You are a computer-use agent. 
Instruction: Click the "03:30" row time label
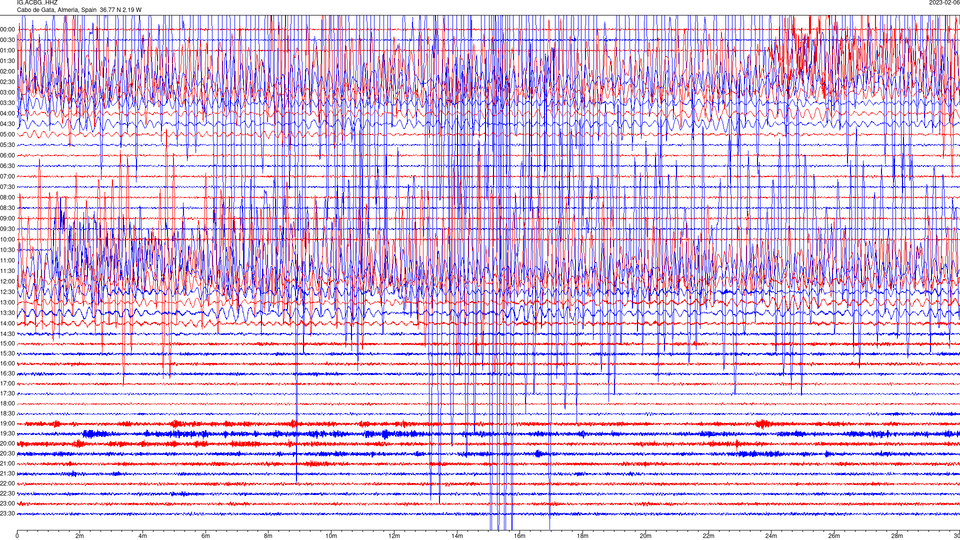(x=7, y=103)
